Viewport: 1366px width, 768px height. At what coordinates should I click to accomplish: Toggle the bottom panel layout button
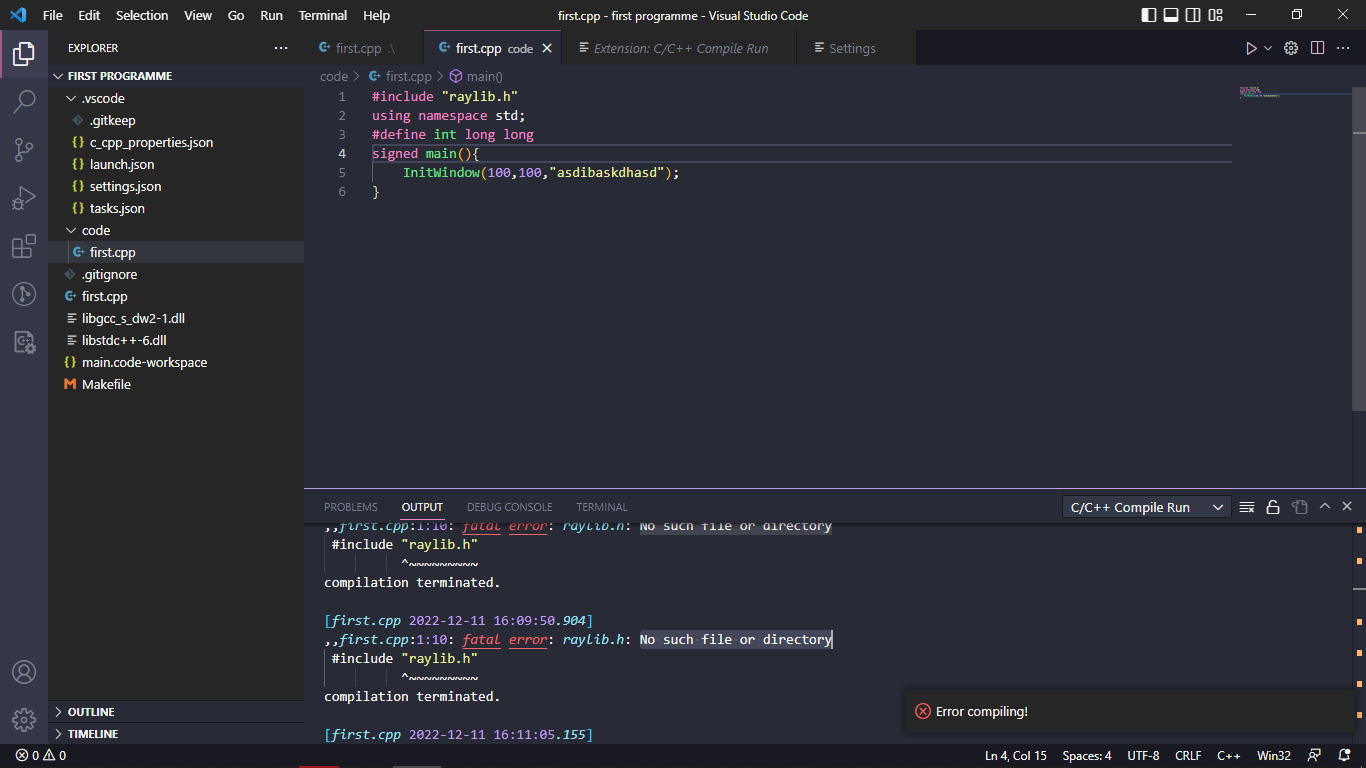[1170, 15]
